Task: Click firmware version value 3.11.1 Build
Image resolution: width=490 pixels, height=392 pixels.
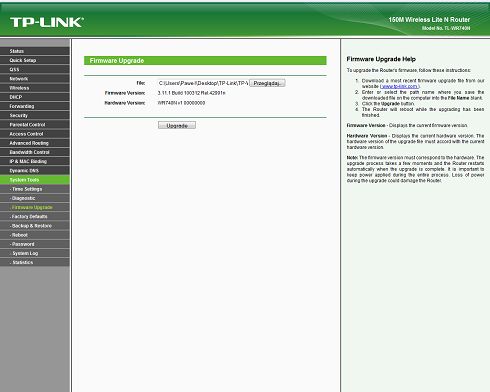Action: (192, 93)
